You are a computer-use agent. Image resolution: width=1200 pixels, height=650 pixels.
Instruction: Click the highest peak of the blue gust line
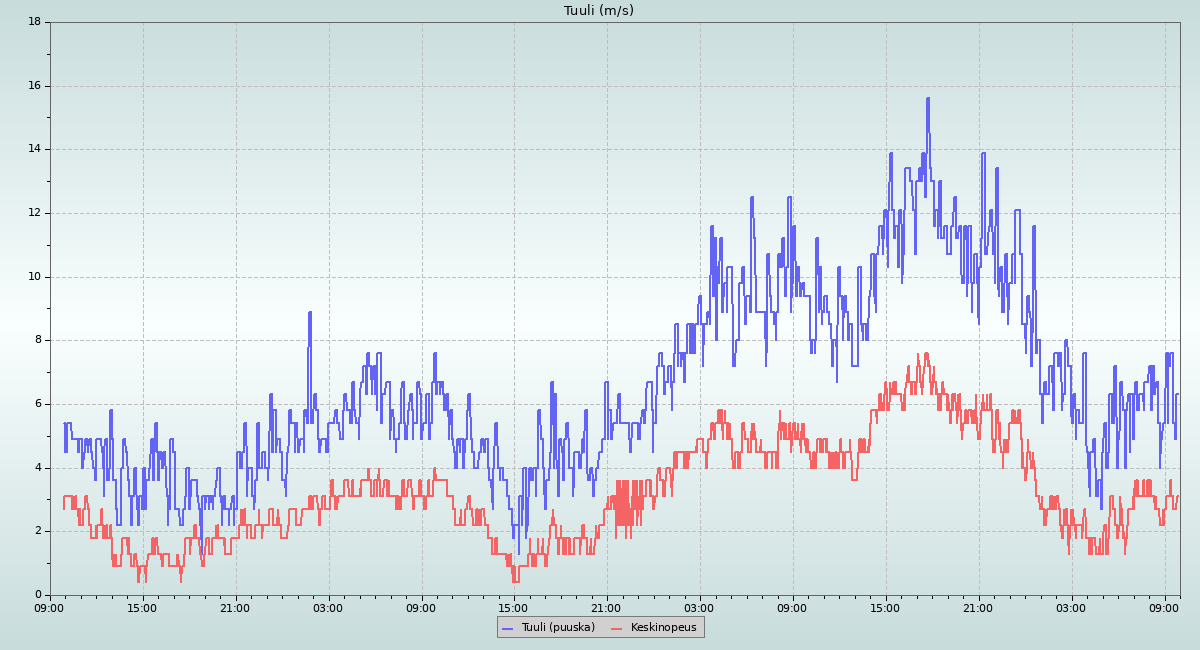[927, 98]
